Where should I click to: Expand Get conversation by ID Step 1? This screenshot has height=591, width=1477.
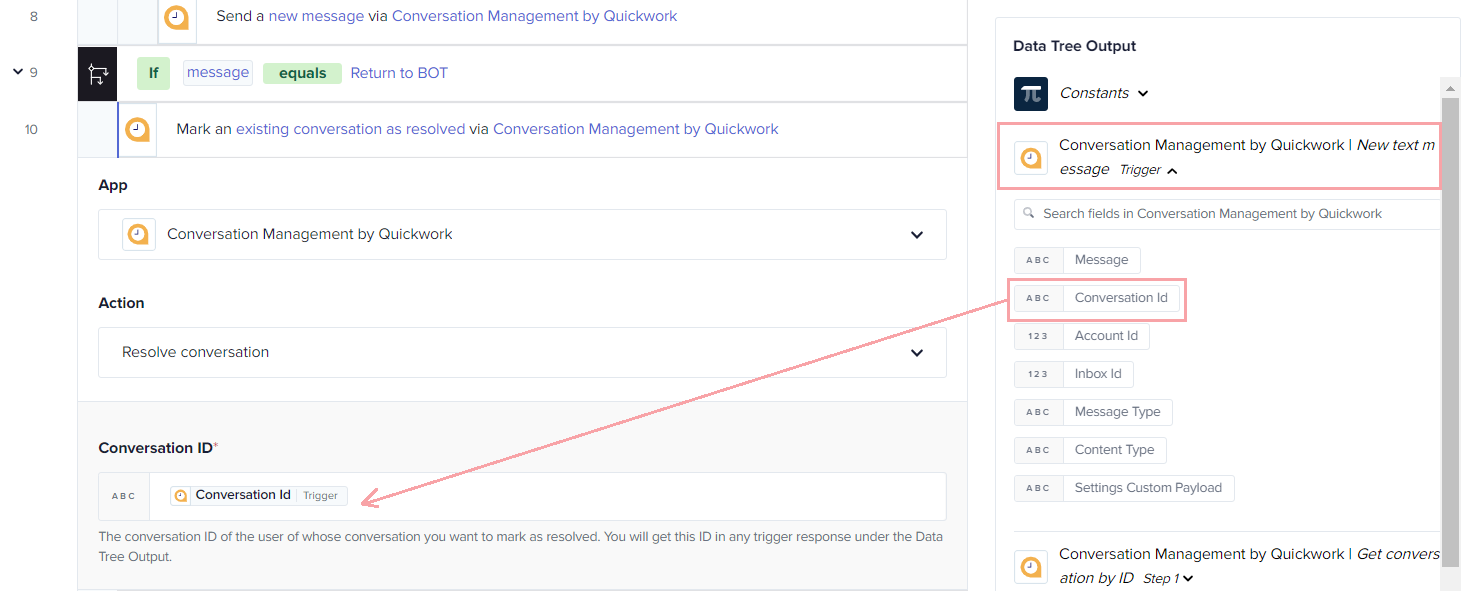pos(1188,579)
